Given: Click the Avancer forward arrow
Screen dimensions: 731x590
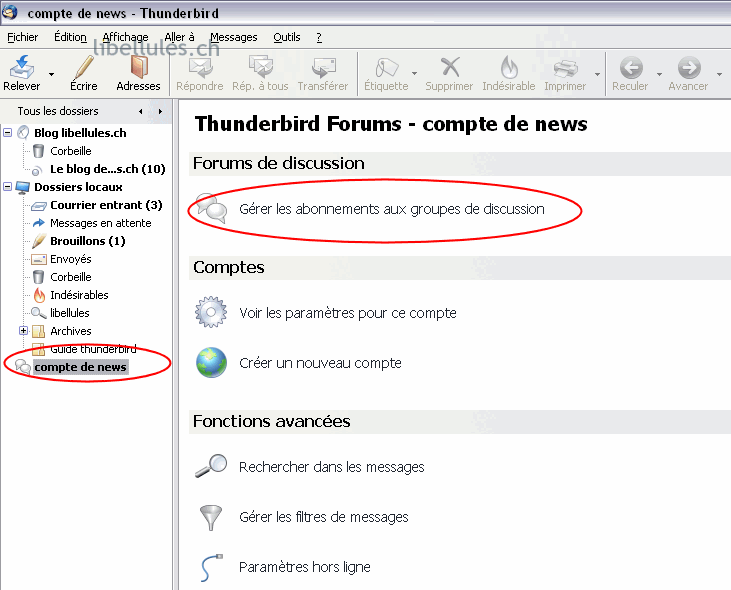Looking at the screenshot, I should tap(689, 68).
